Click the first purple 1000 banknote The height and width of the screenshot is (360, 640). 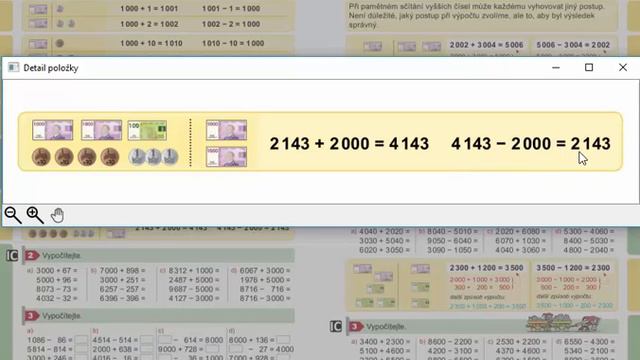53,130
